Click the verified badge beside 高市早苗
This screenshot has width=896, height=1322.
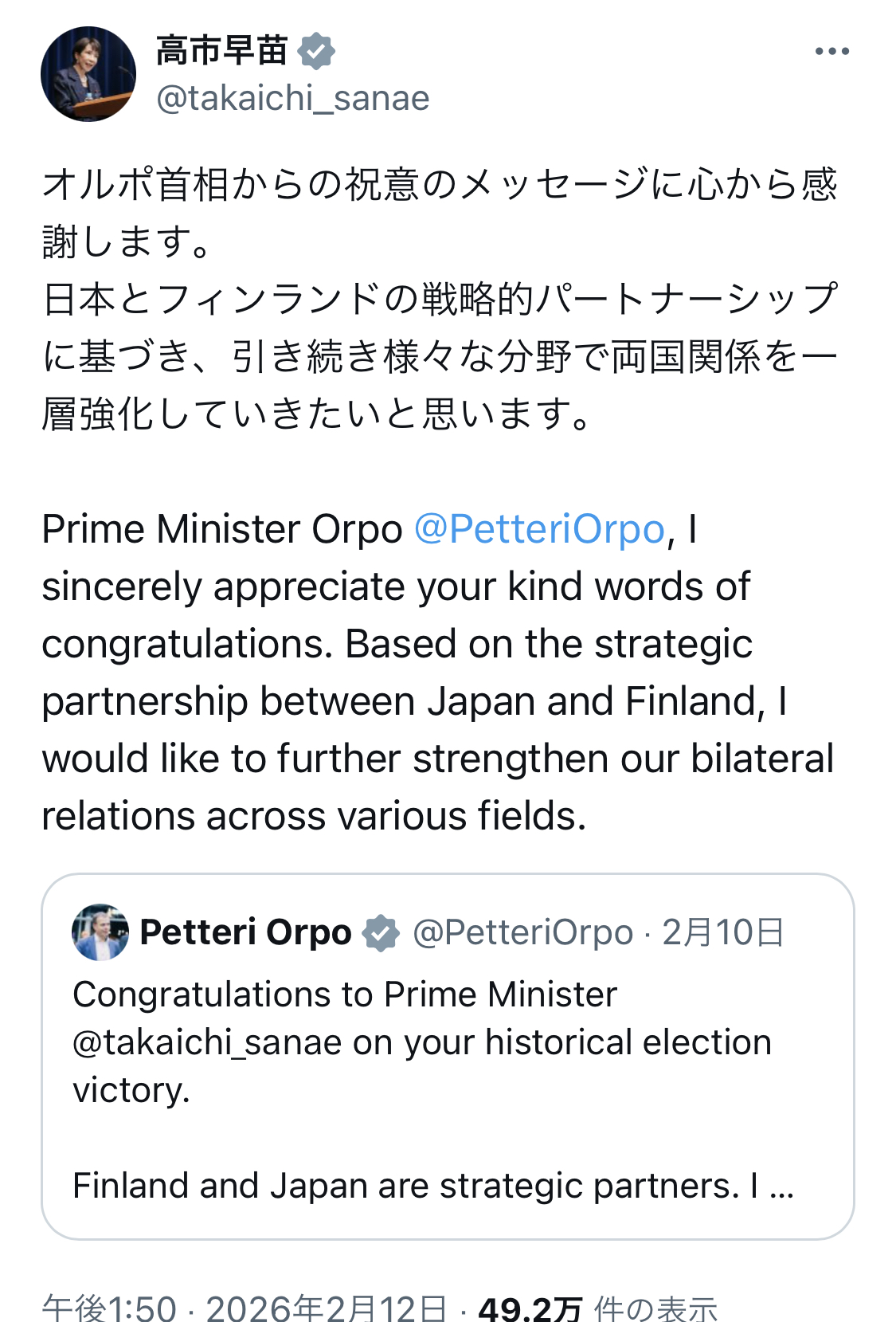[x=316, y=51]
